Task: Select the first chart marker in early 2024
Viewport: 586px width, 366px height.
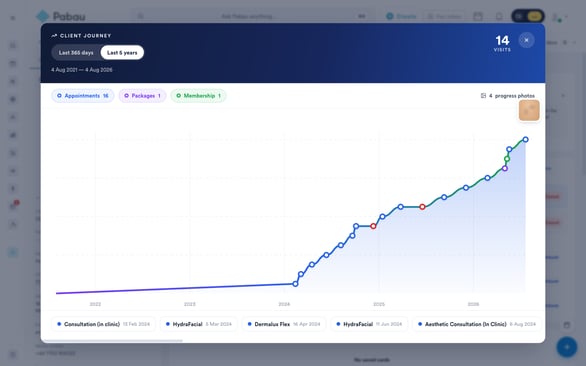Action: 295,284
